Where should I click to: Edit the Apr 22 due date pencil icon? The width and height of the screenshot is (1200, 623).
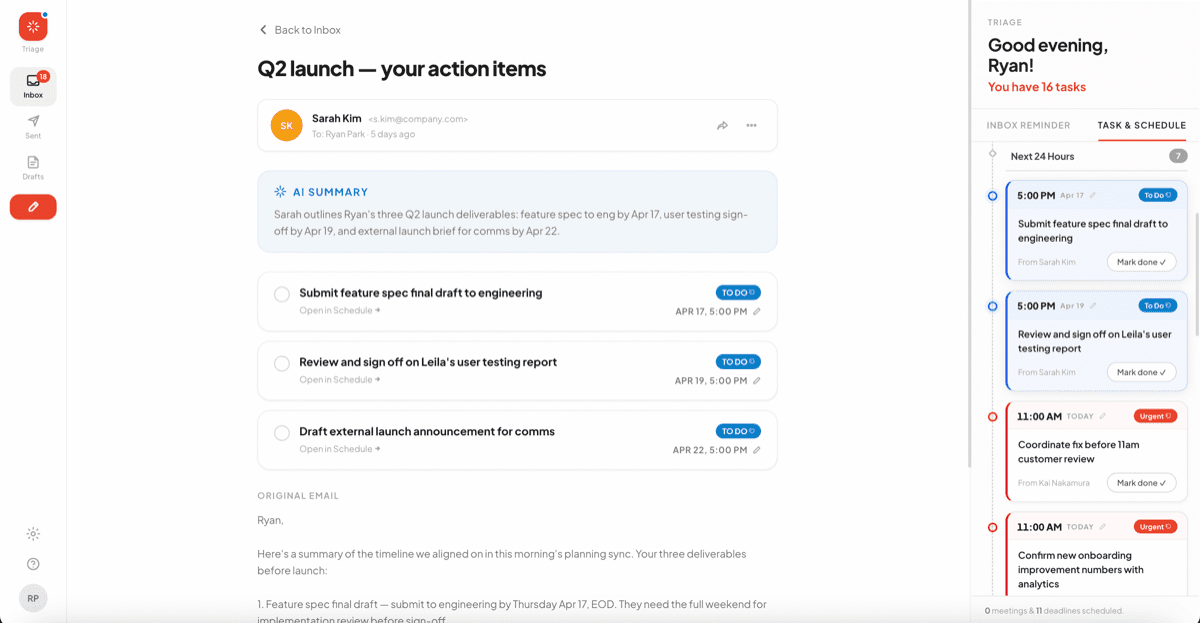757,450
